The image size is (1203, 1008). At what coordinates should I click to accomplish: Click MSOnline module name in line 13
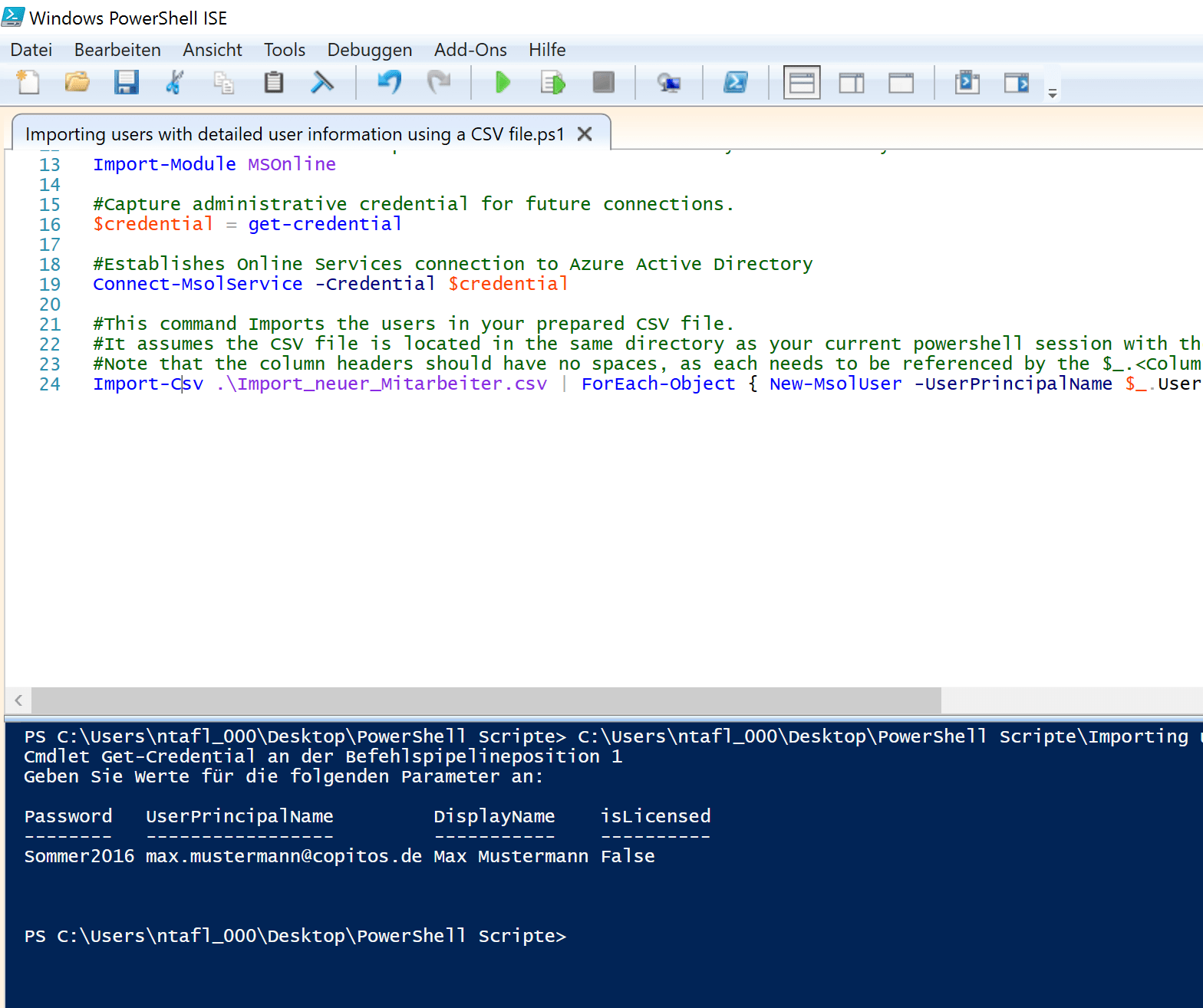click(x=292, y=164)
